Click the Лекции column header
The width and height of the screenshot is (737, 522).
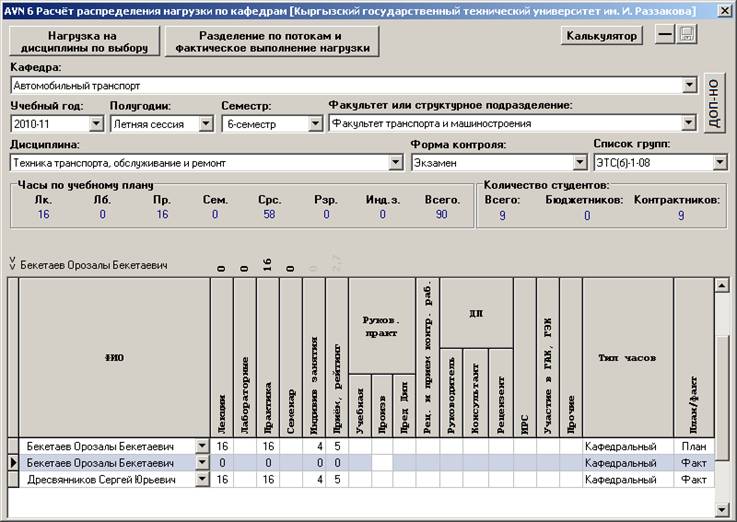[x=222, y=358]
